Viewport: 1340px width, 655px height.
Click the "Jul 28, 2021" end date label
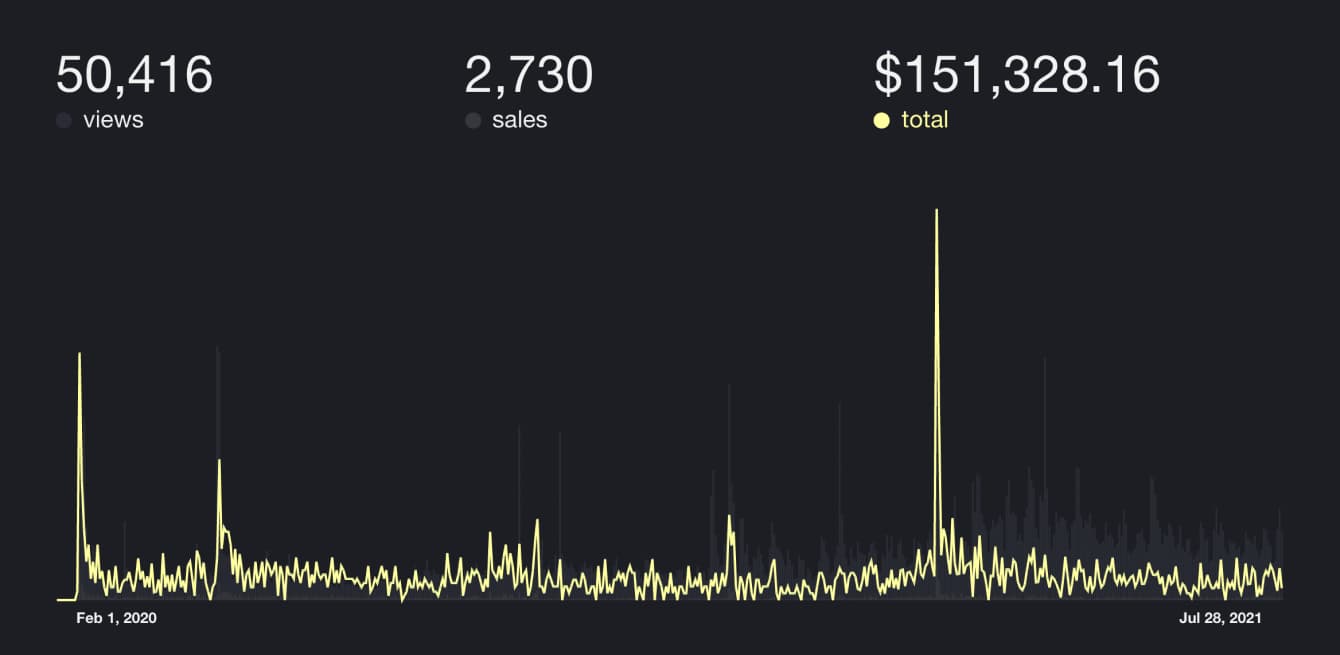(1220, 619)
